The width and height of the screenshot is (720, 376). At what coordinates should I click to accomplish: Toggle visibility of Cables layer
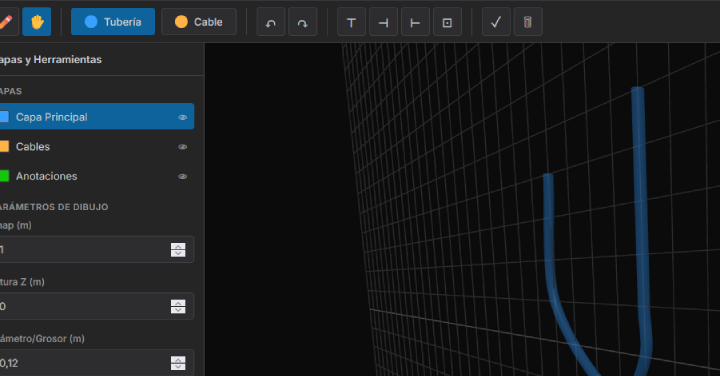pos(183,147)
